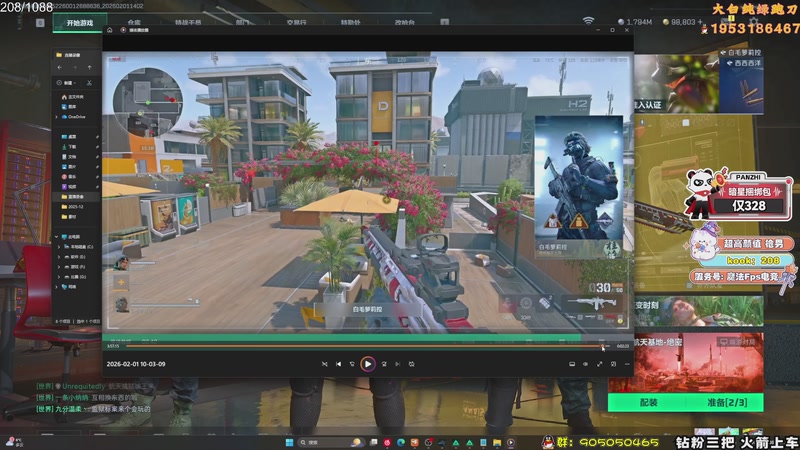This screenshot has height=450, width=800.
Task: Switch to mini player view
Action: pos(613,364)
